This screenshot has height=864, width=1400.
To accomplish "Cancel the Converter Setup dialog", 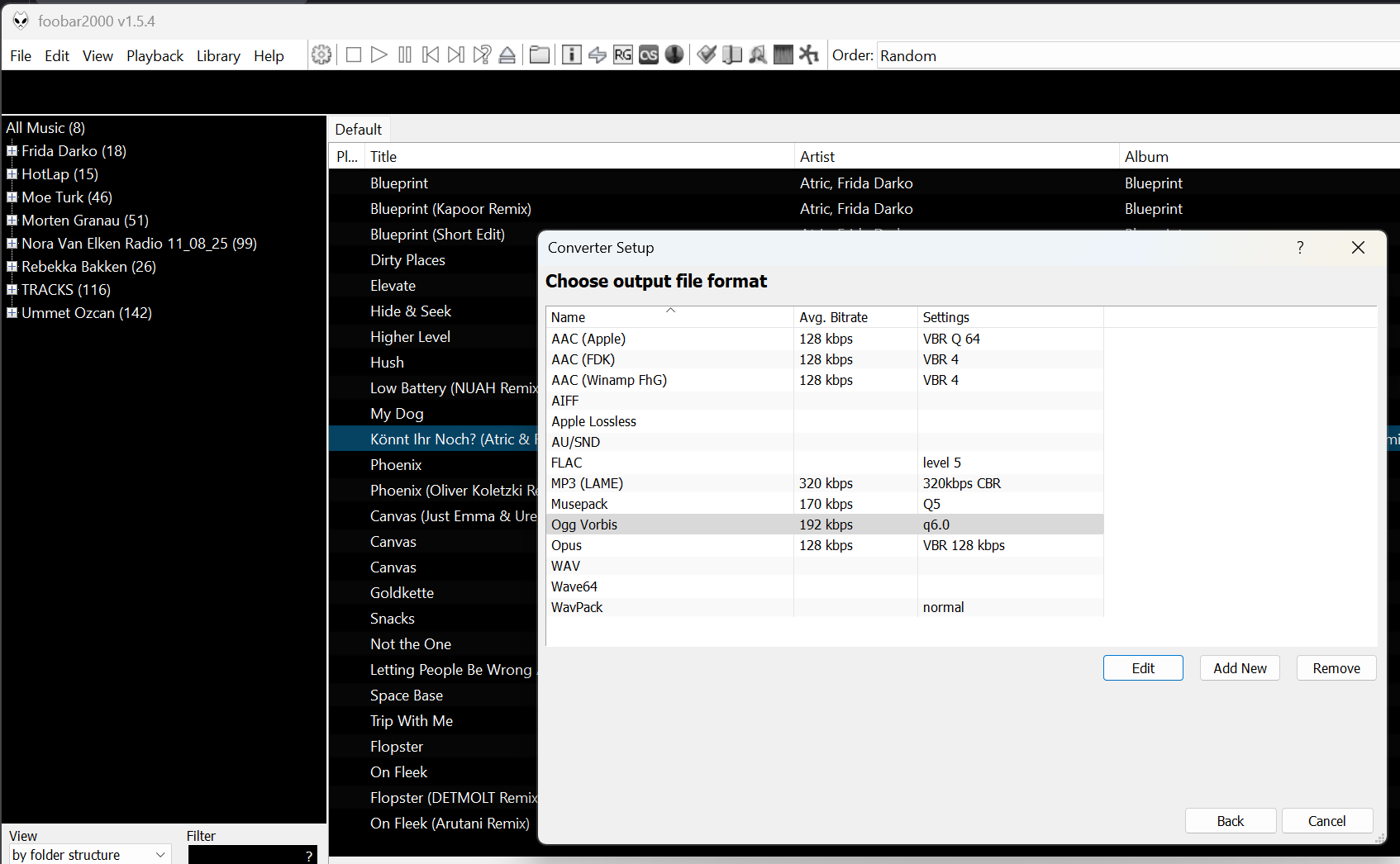I will (1327, 821).
